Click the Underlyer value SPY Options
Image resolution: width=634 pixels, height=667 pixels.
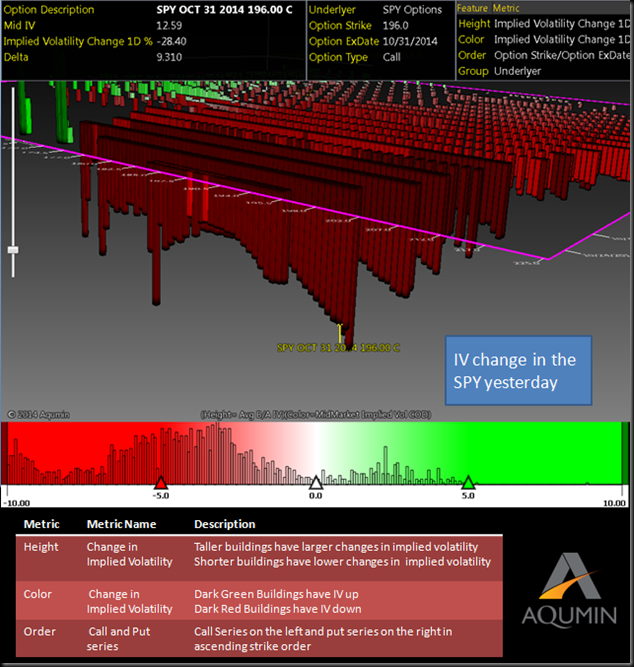pyautogui.click(x=412, y=10)
